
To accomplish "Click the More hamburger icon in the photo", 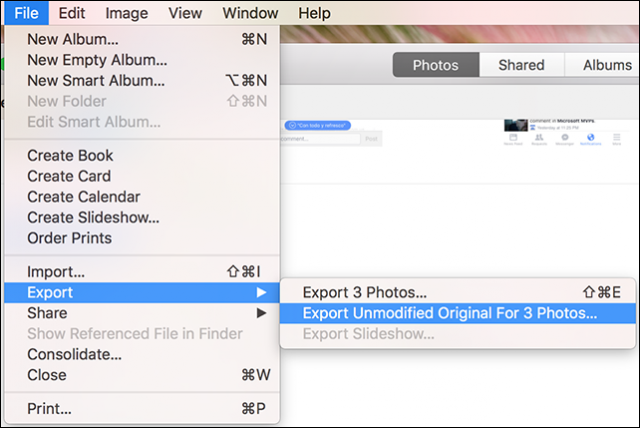I will pos(616,139).
